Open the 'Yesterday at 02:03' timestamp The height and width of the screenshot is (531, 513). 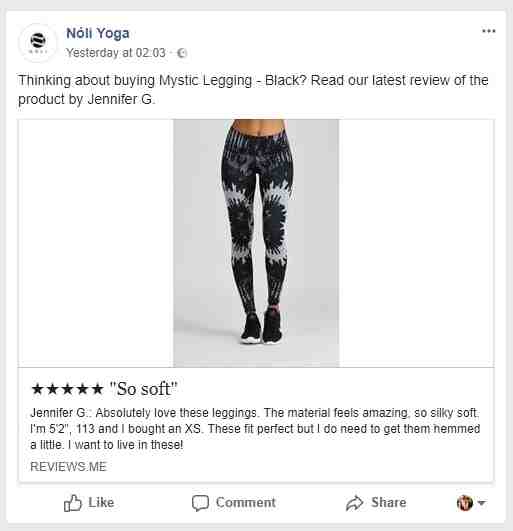[x=116, y=53]
